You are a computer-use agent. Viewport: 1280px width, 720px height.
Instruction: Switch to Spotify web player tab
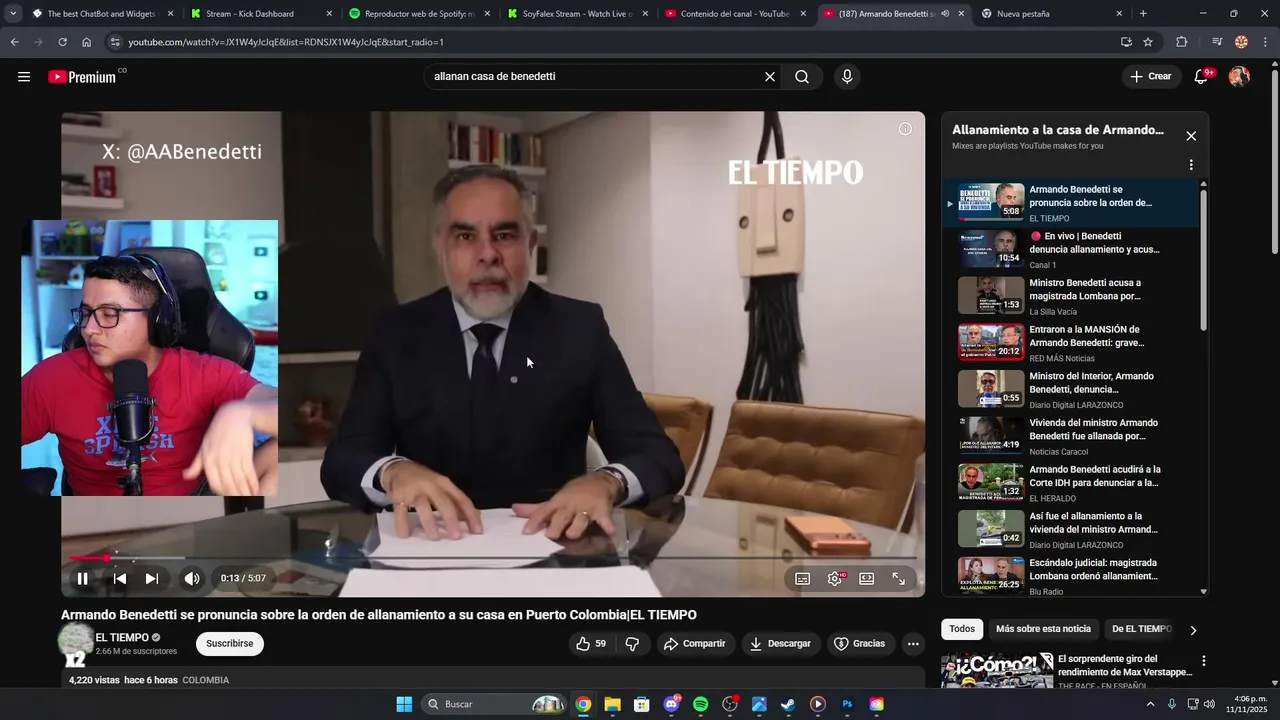click(x=416, y=14)
